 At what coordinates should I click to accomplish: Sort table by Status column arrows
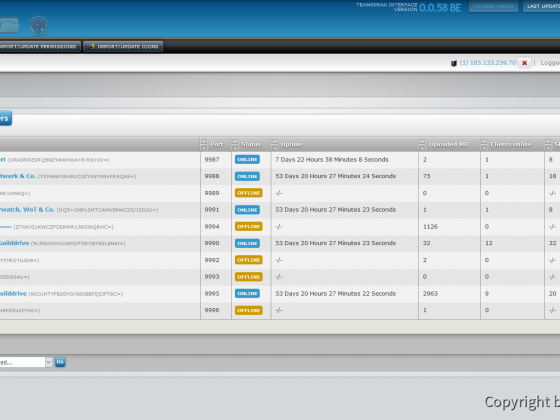click(x=235, y=144)
